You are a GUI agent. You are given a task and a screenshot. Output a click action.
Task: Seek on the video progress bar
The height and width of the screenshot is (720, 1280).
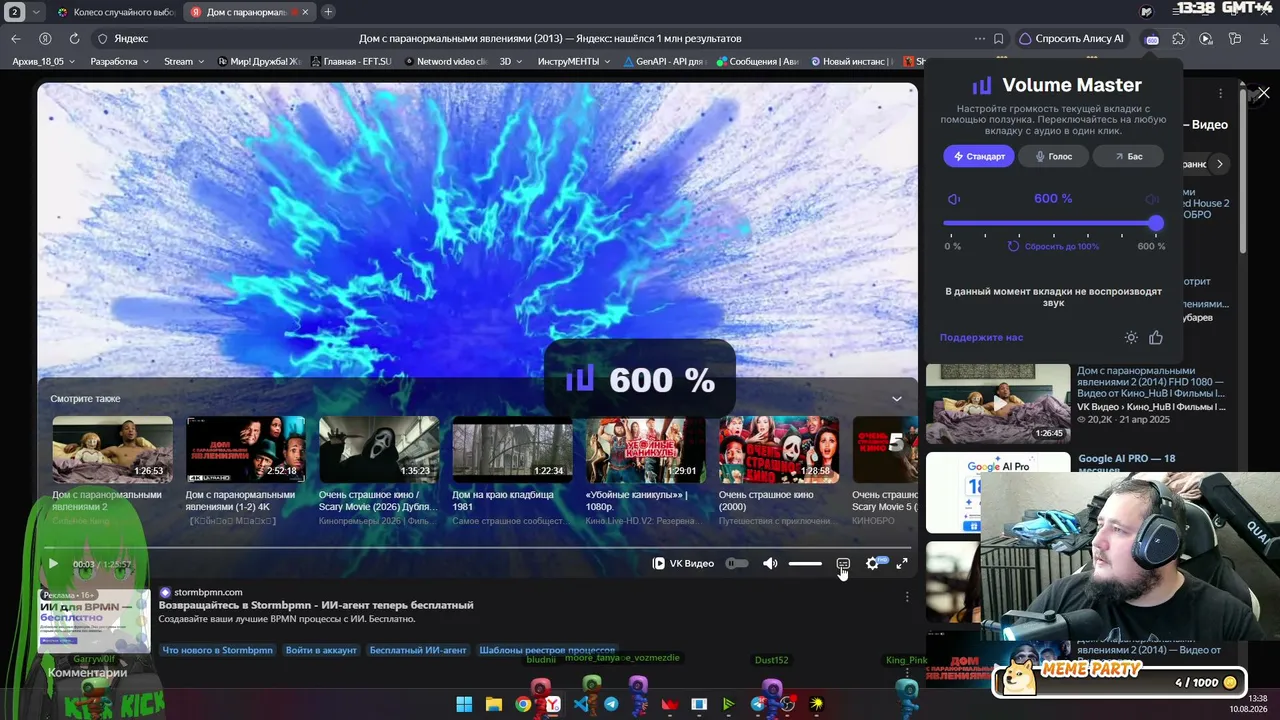(x=478, y=548)
